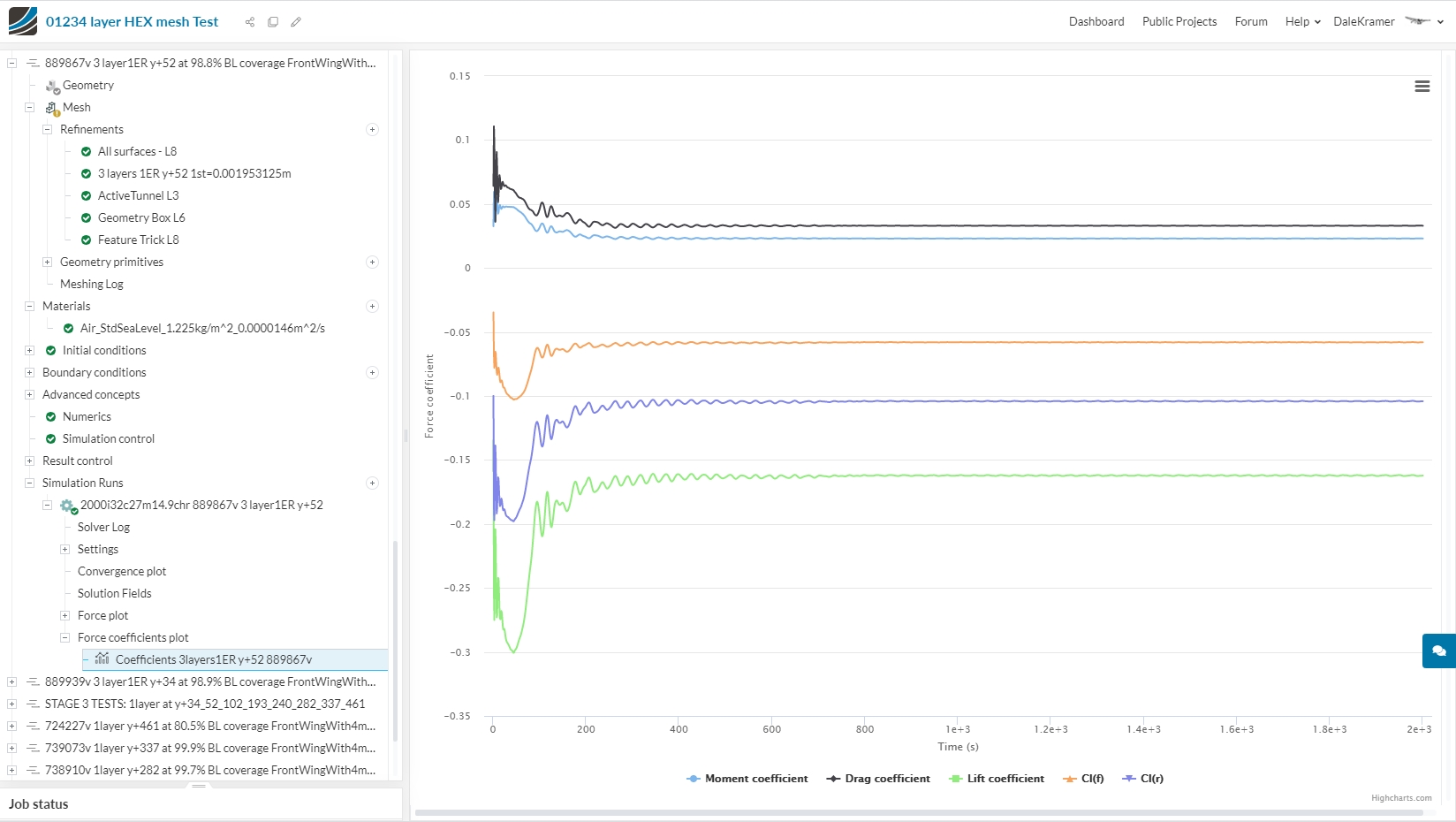This screenshot has height=822, width=1456.
Task: Add a new simulation run plus icon
Action: coord(372,483)
